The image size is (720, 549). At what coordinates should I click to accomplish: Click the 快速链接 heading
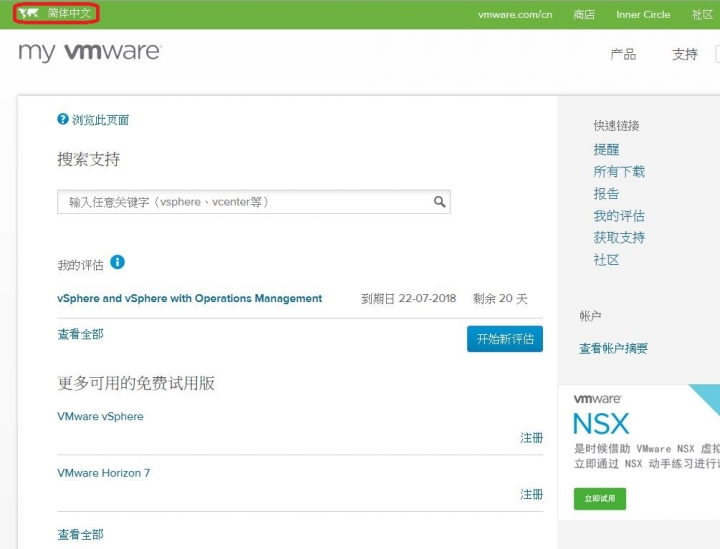tap(616, 125)
